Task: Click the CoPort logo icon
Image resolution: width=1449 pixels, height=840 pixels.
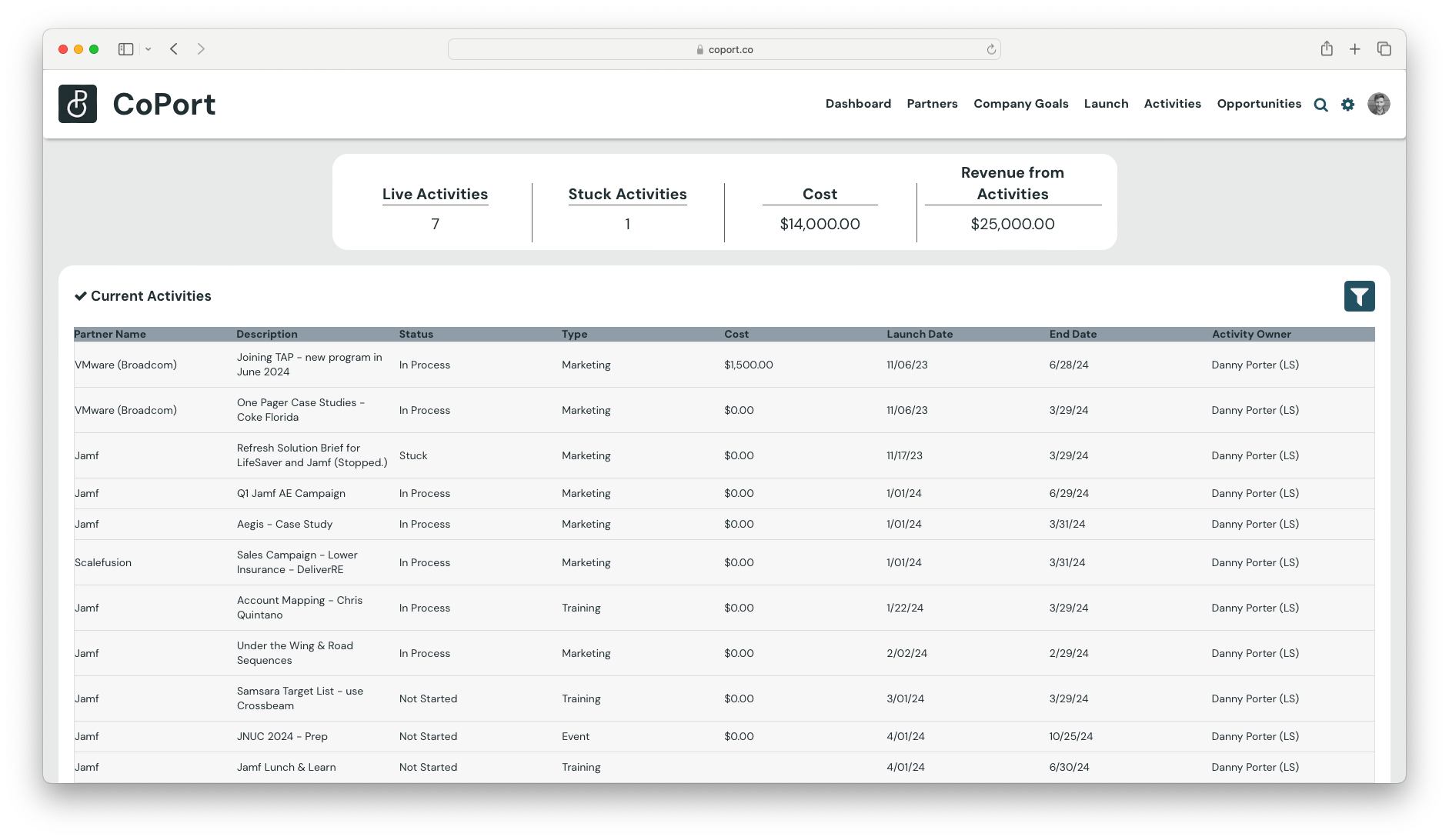Action: click(78, 104)
